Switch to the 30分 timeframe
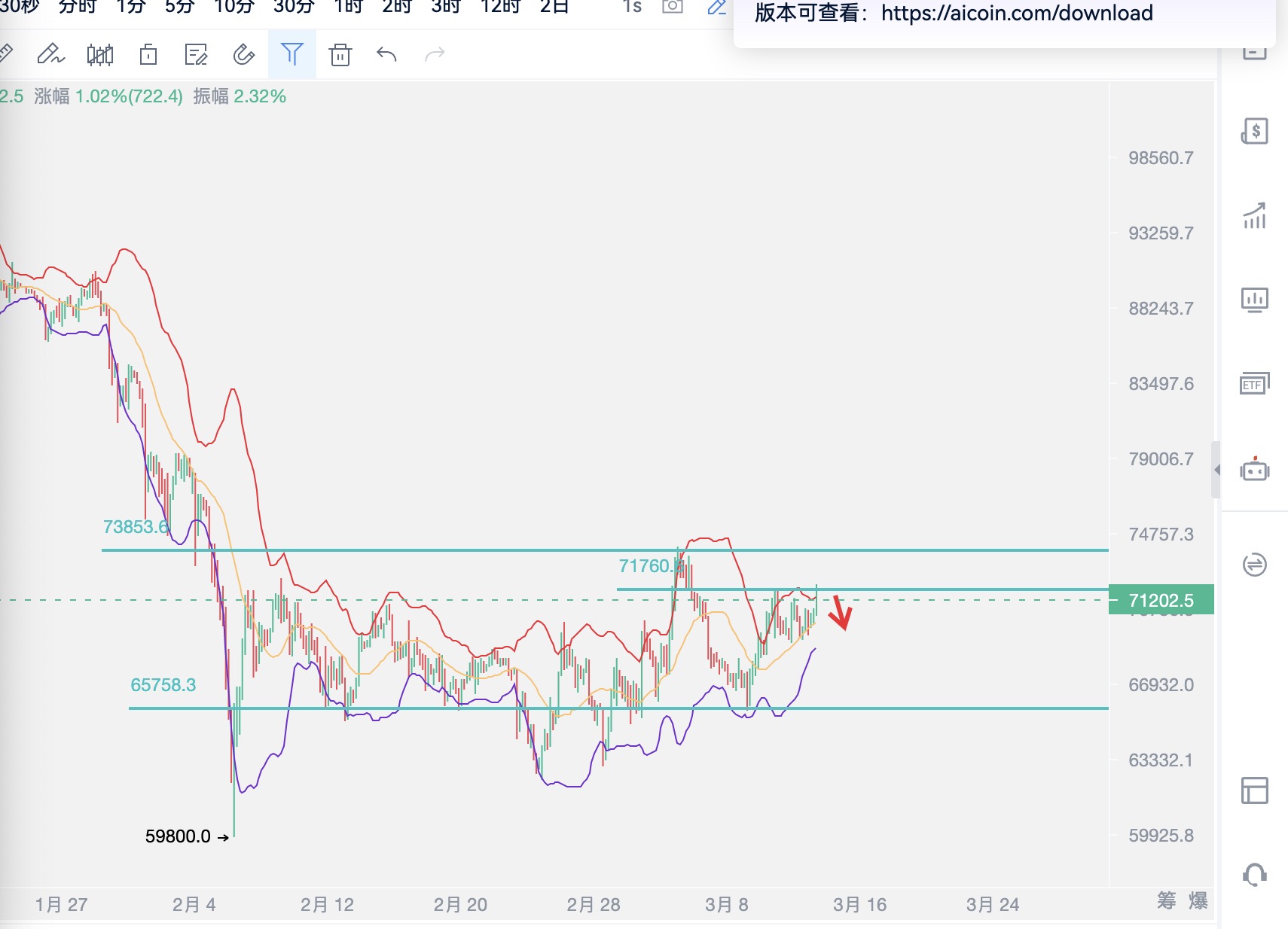Viewport: 1288px width, 929px height. click(293, 8)
